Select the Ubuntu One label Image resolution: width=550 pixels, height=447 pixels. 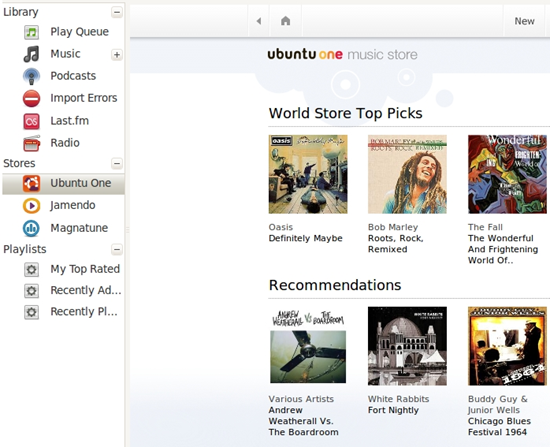[81, 183]
